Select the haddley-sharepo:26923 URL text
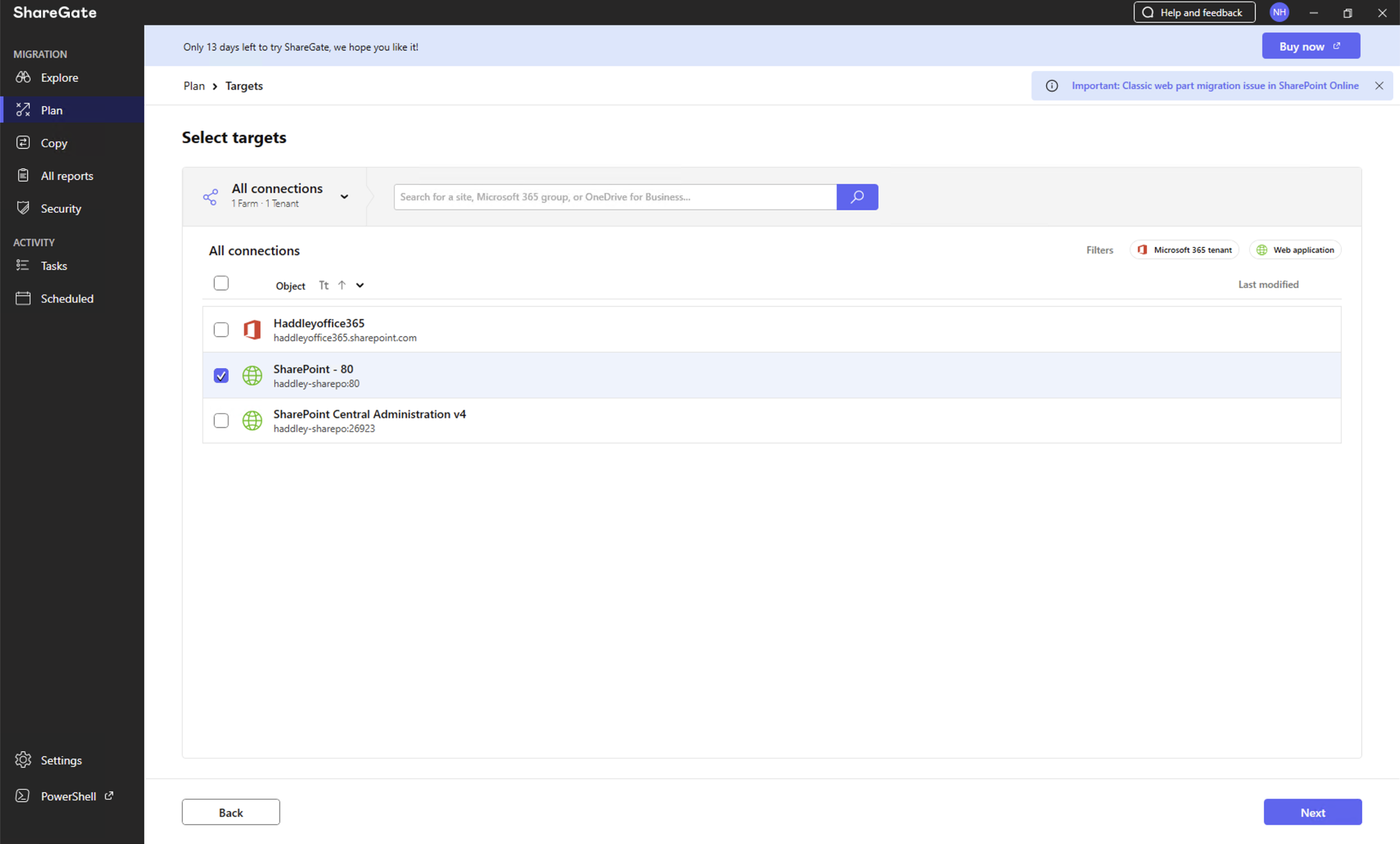 coord(324,429)
